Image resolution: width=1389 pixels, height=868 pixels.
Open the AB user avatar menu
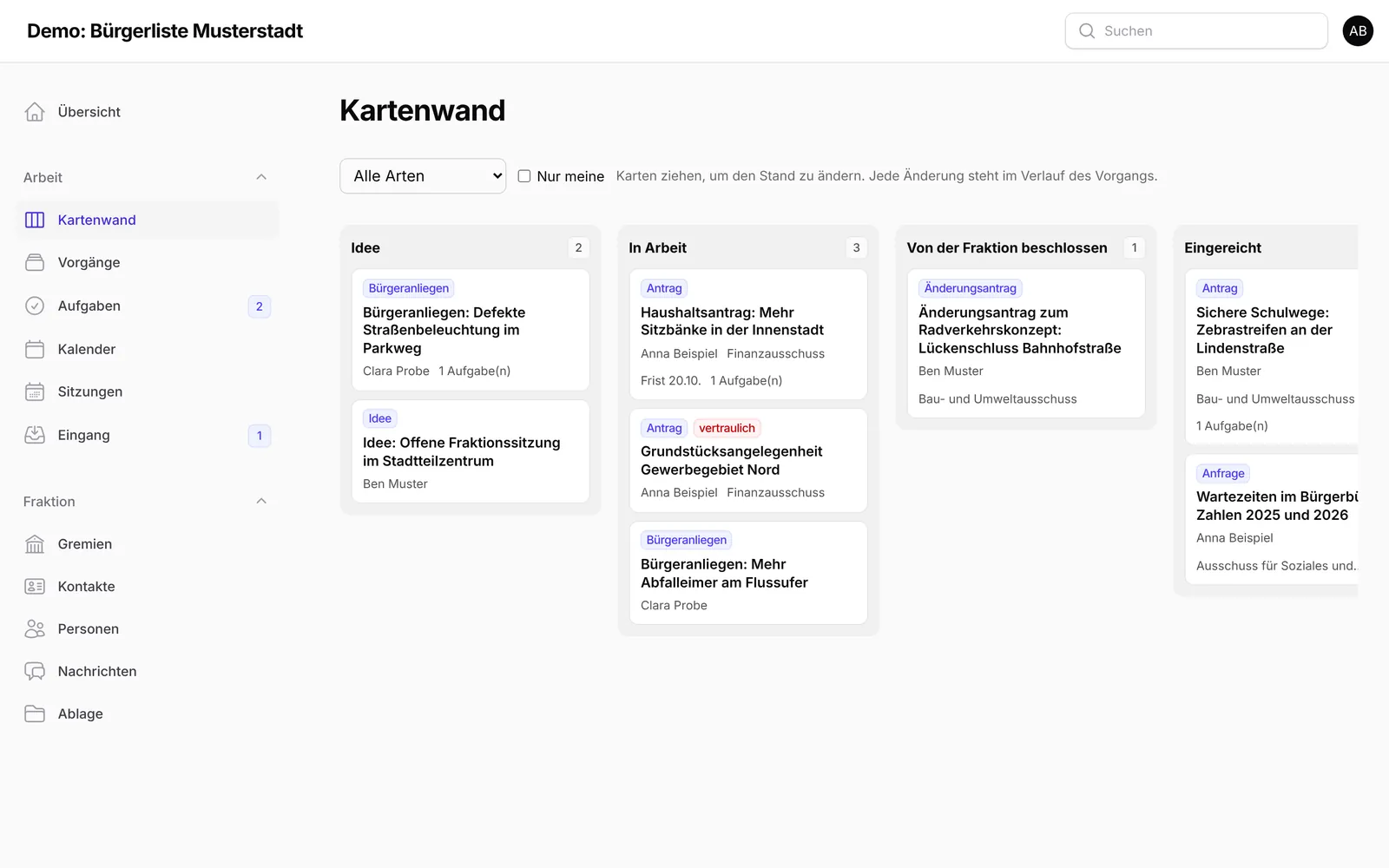click(1358, 31)
